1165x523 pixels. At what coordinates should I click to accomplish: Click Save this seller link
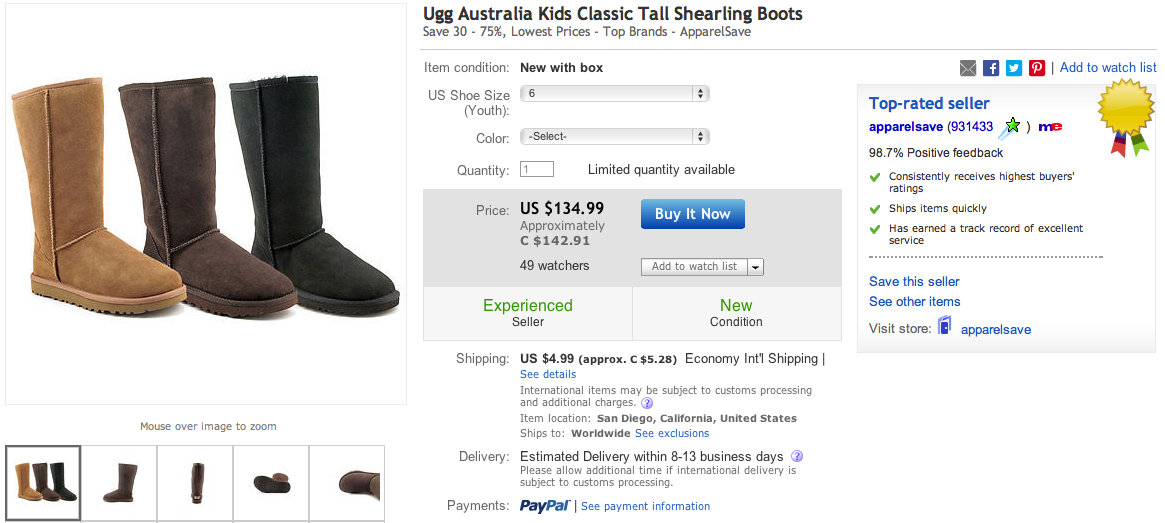pyautogui.click(x=914, y=281)
